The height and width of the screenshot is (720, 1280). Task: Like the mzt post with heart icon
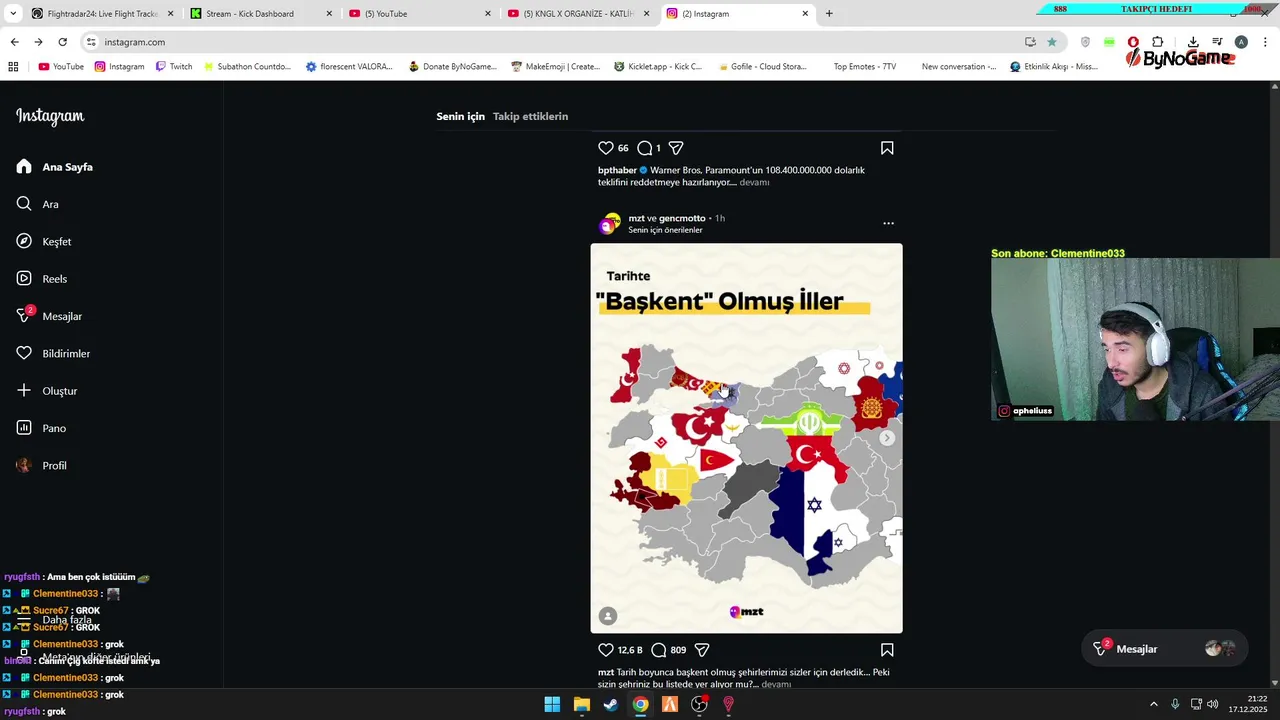click(x=606, y=650)
